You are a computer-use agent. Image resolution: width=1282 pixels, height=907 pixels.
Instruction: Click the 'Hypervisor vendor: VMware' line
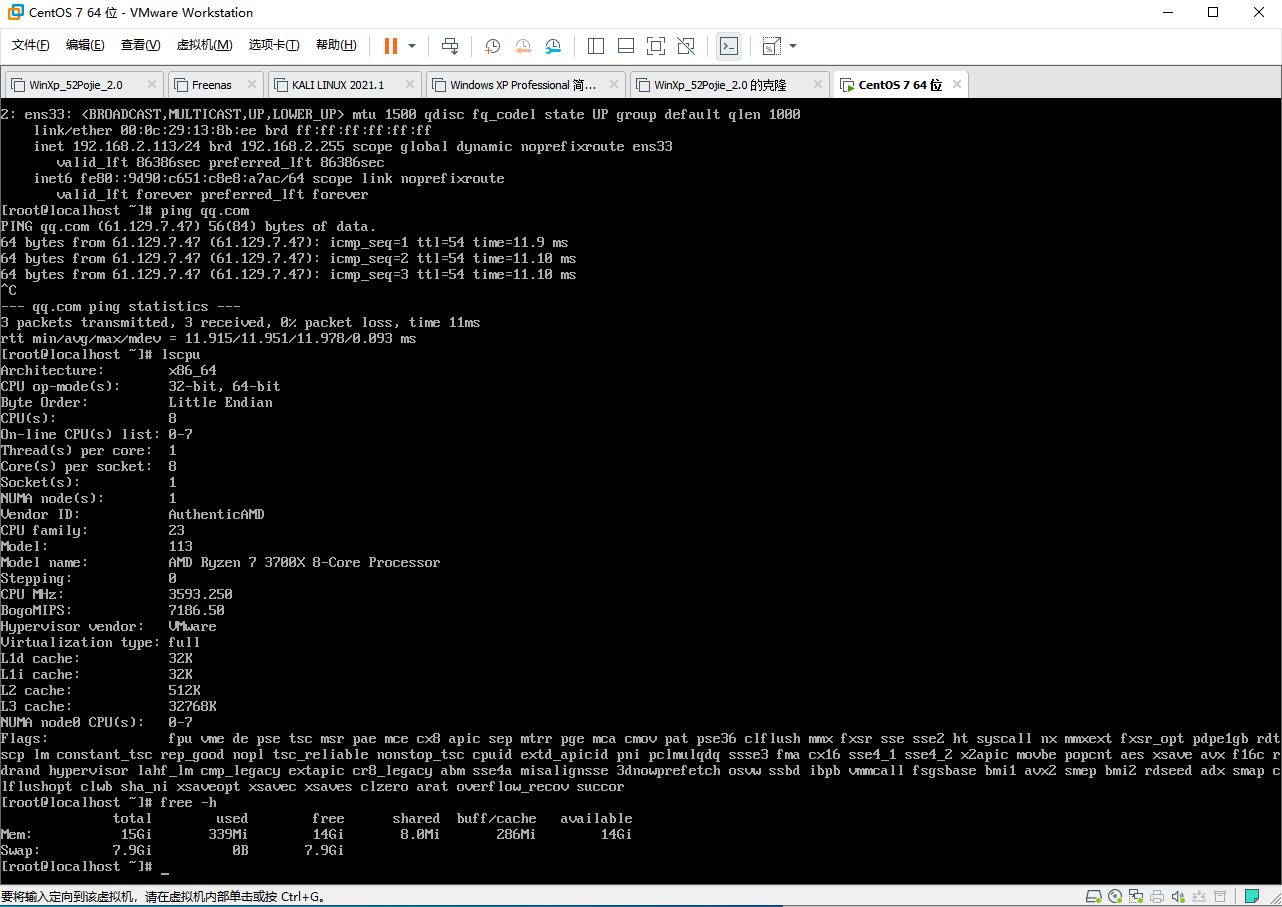108,627
